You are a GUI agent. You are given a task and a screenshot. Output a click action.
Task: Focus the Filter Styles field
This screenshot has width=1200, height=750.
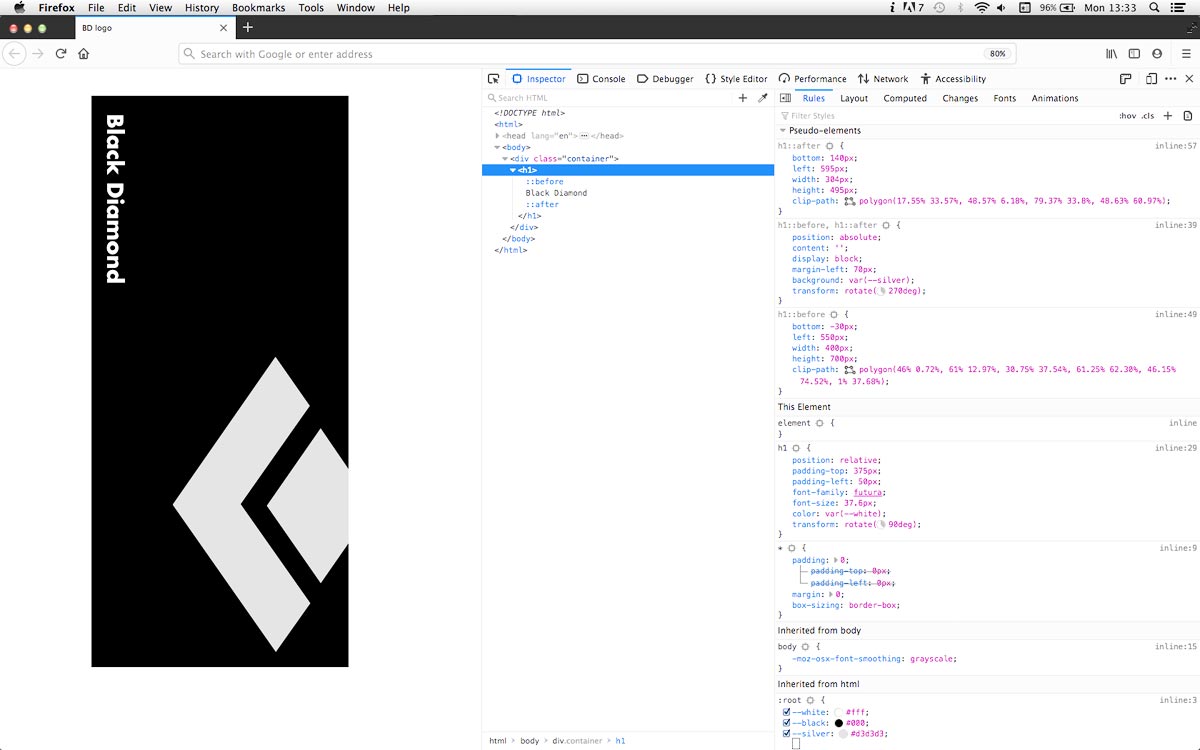point(945,116)
